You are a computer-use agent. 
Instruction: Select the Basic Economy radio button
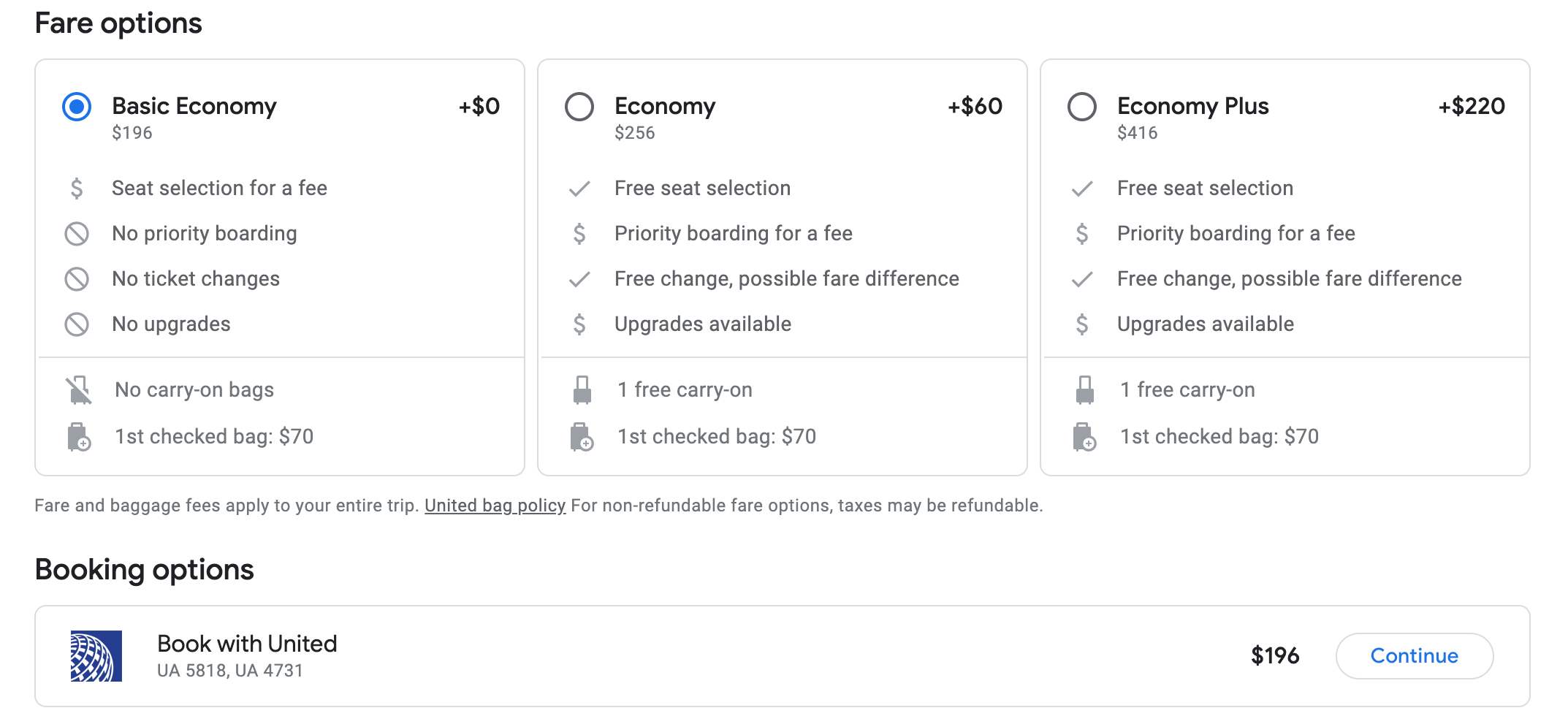(x=77, y=107)
